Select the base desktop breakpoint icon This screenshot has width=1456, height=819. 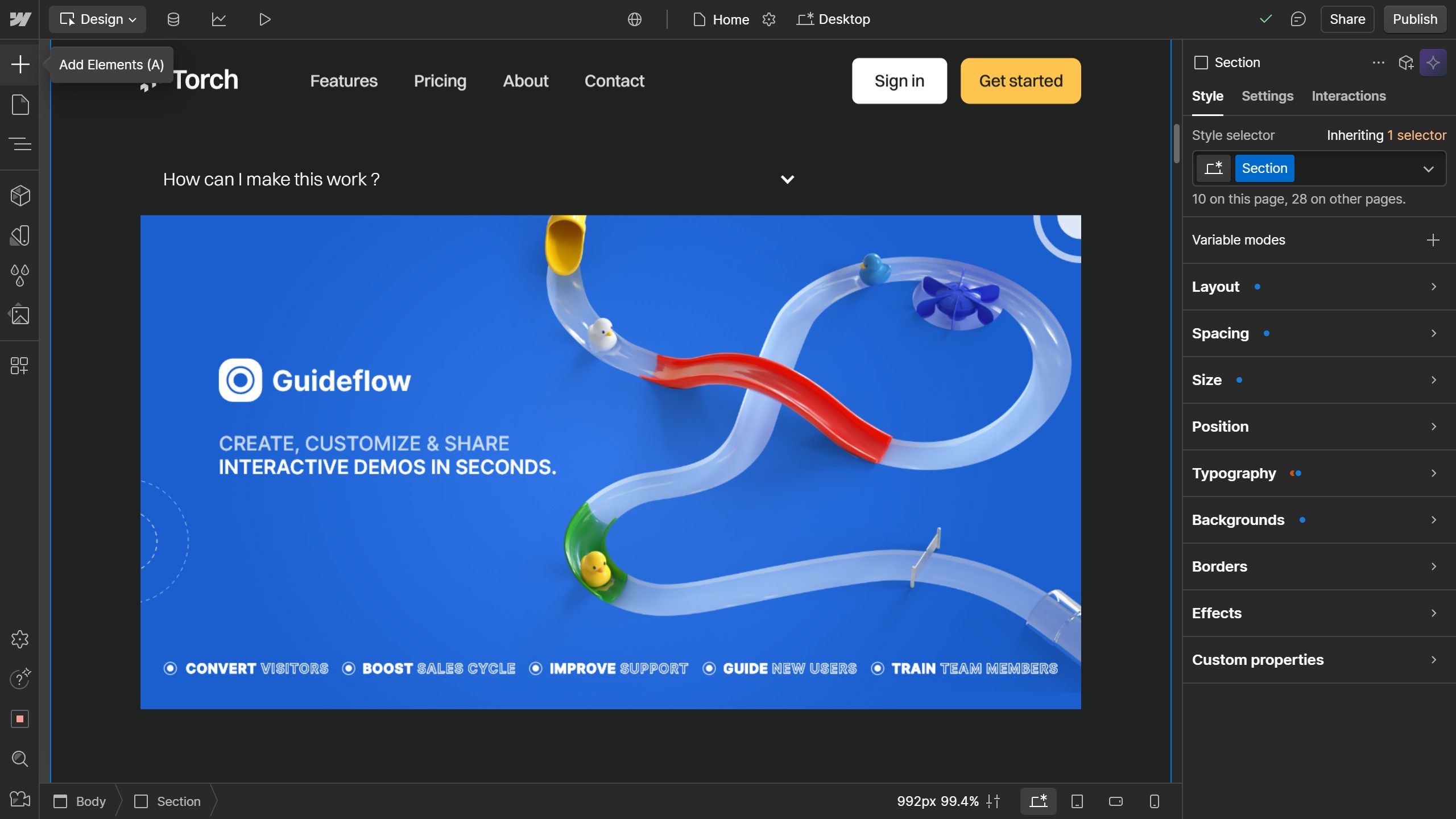tap(1039, 801)
